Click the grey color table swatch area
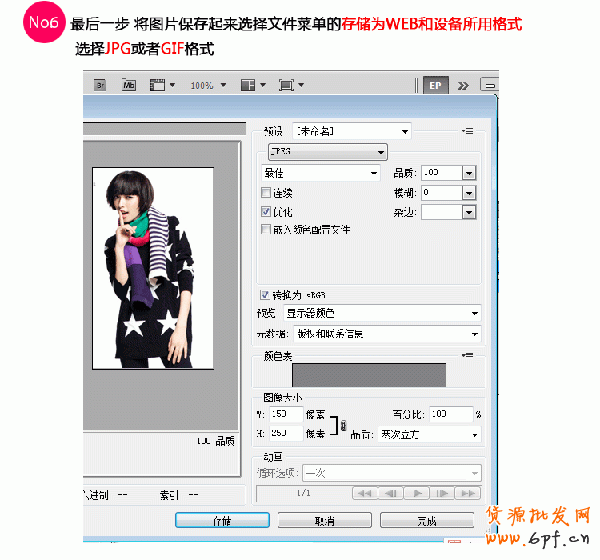Image resolution: width=600 pixels, height=560 pixels. tap(368, 375)
